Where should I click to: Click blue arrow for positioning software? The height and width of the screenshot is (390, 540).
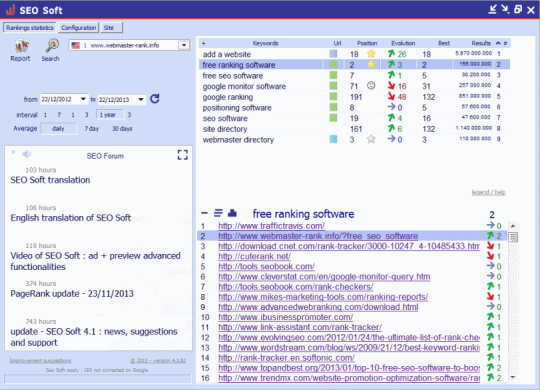click(x=391, y=107)
